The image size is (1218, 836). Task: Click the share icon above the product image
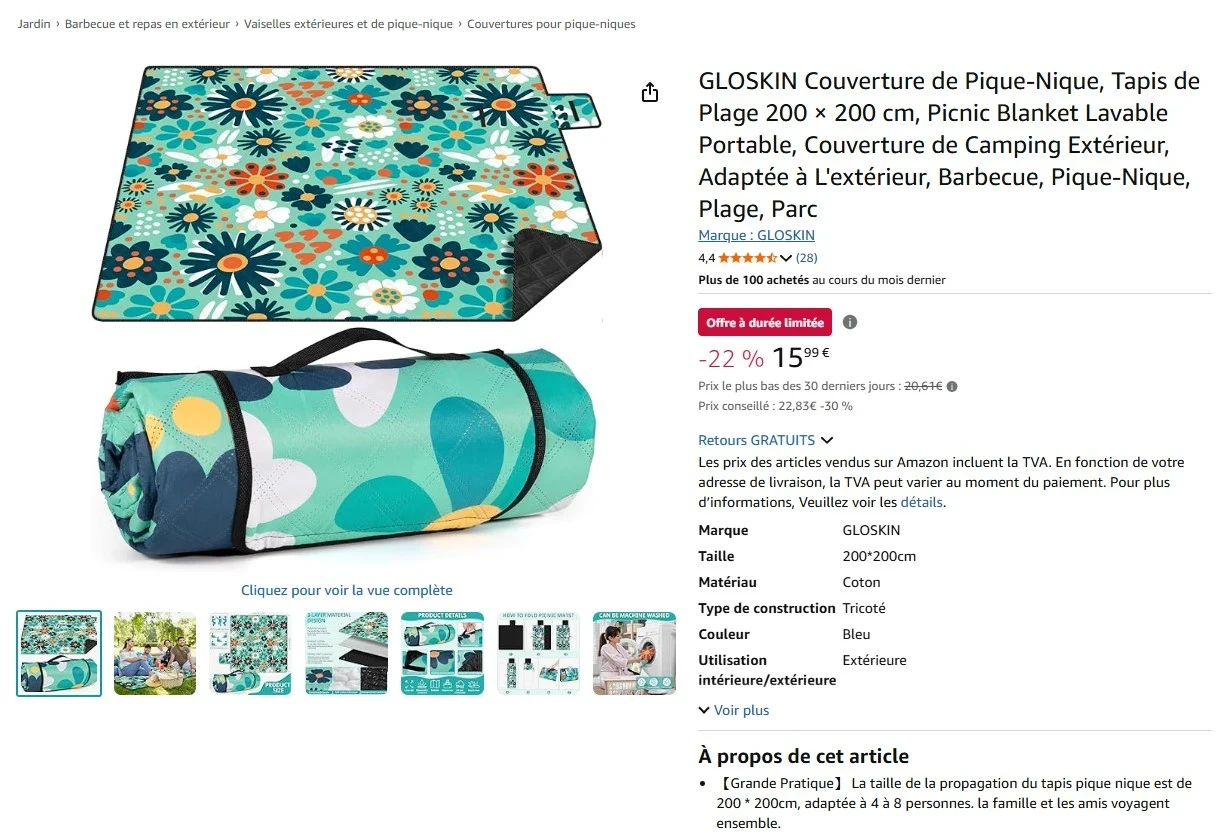[x=649, y=91]
